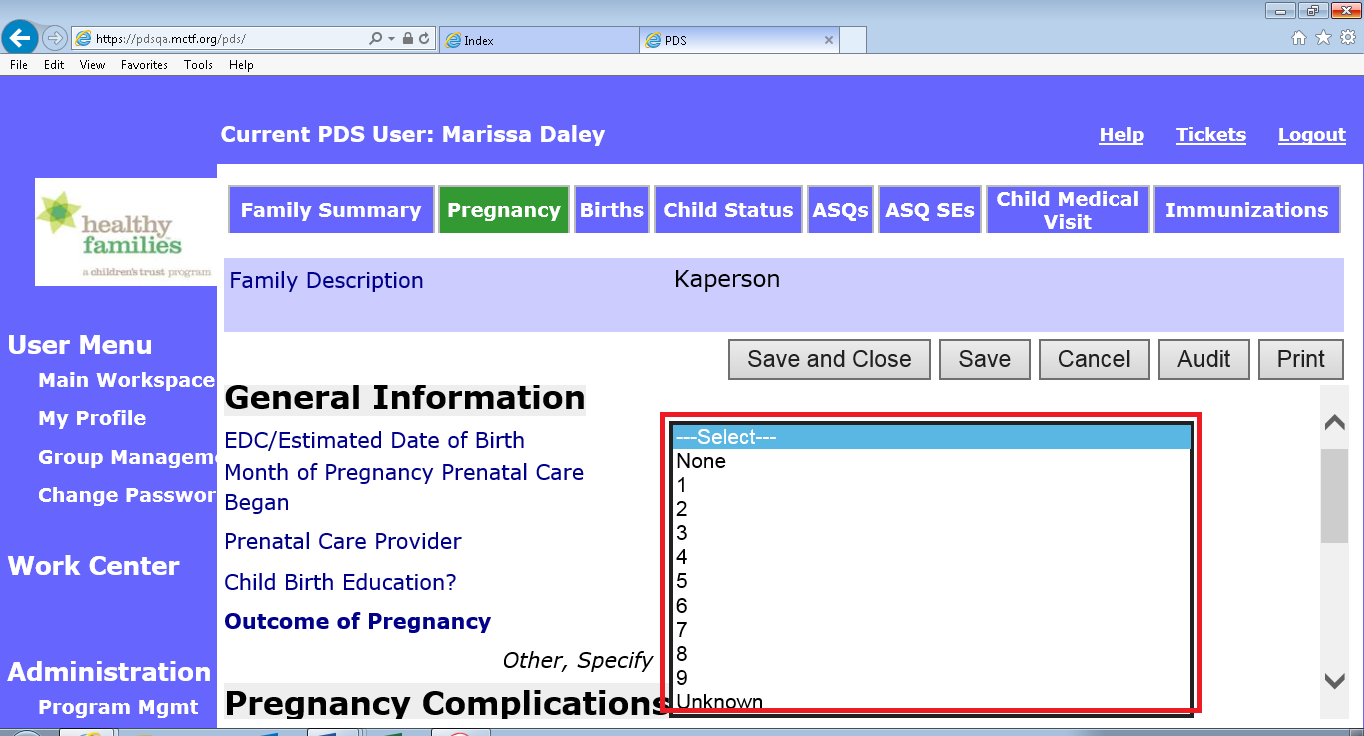Choose None in the month list
Viewport: 1364px width, 736px height.
931,461
